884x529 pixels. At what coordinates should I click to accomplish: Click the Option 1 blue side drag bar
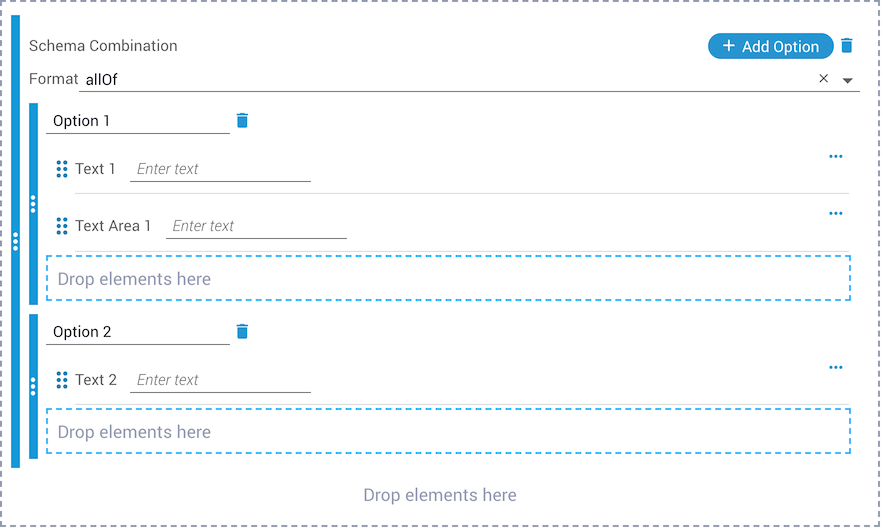(x=33, y=204)
